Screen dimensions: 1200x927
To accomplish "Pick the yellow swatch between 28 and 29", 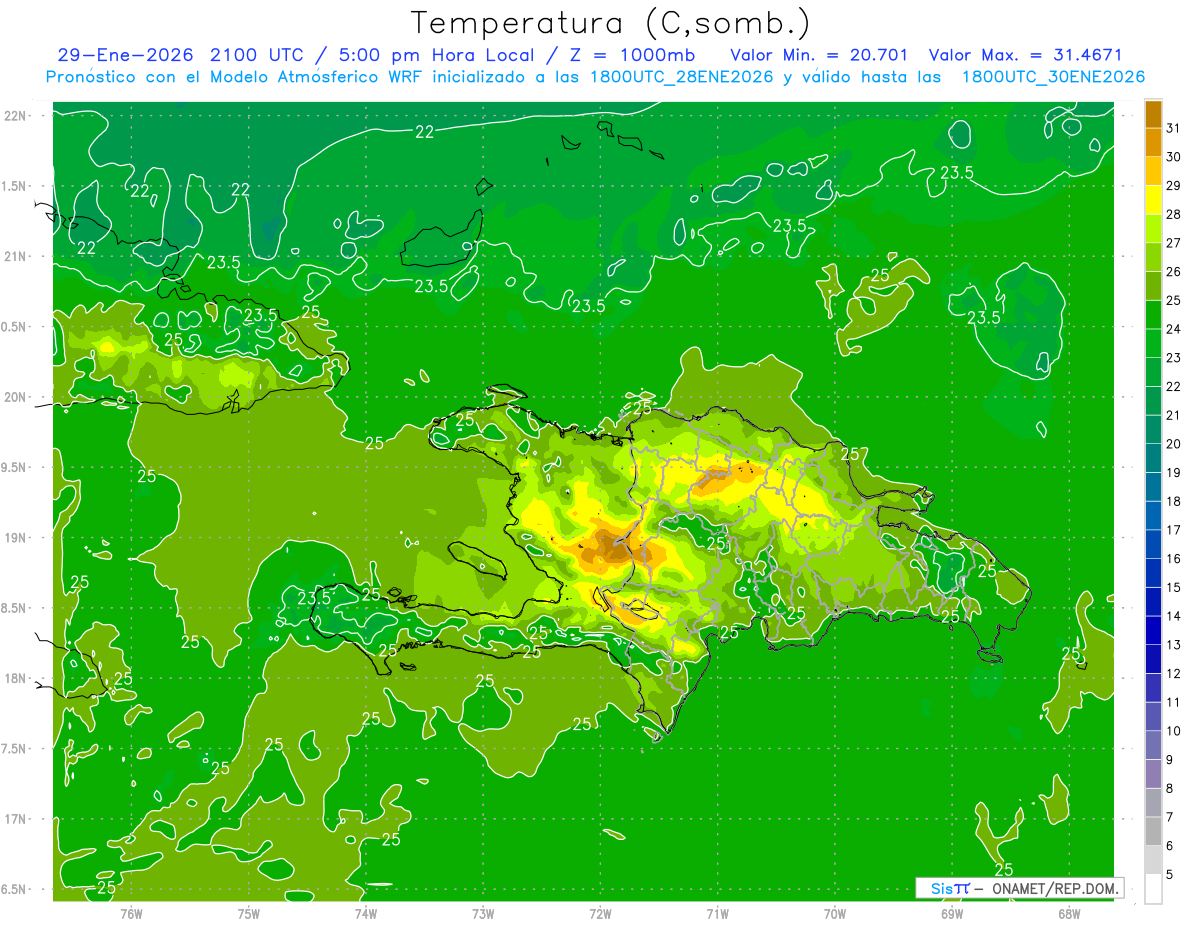I will point(1153,199).
